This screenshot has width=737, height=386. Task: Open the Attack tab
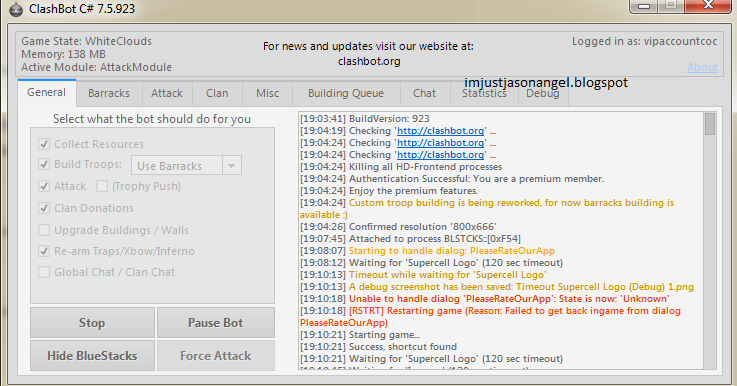click(x=167, y=93)
